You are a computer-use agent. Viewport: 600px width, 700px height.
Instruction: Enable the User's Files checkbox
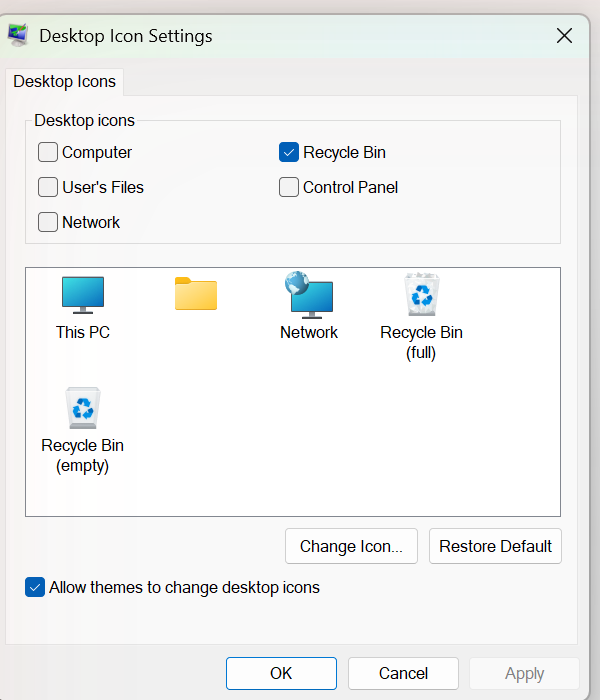tap(48, 187)
